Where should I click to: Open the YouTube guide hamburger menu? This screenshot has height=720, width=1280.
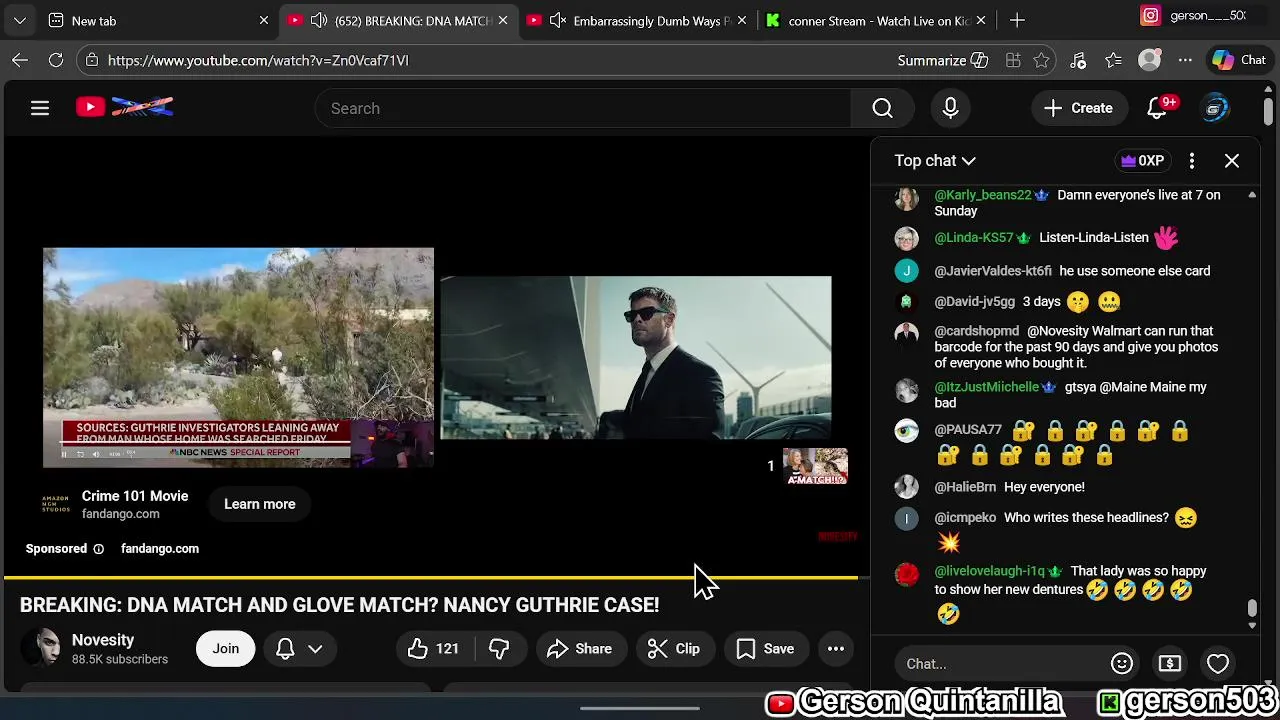click(x=40, y=108)
